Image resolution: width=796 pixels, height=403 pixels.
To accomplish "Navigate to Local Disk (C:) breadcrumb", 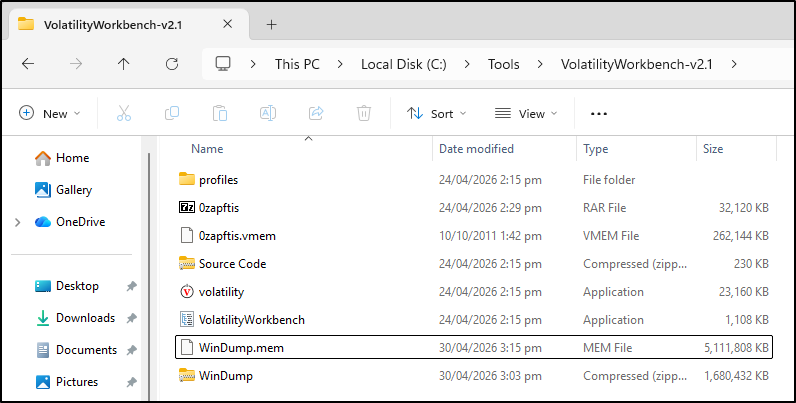I will click(404, 64).
